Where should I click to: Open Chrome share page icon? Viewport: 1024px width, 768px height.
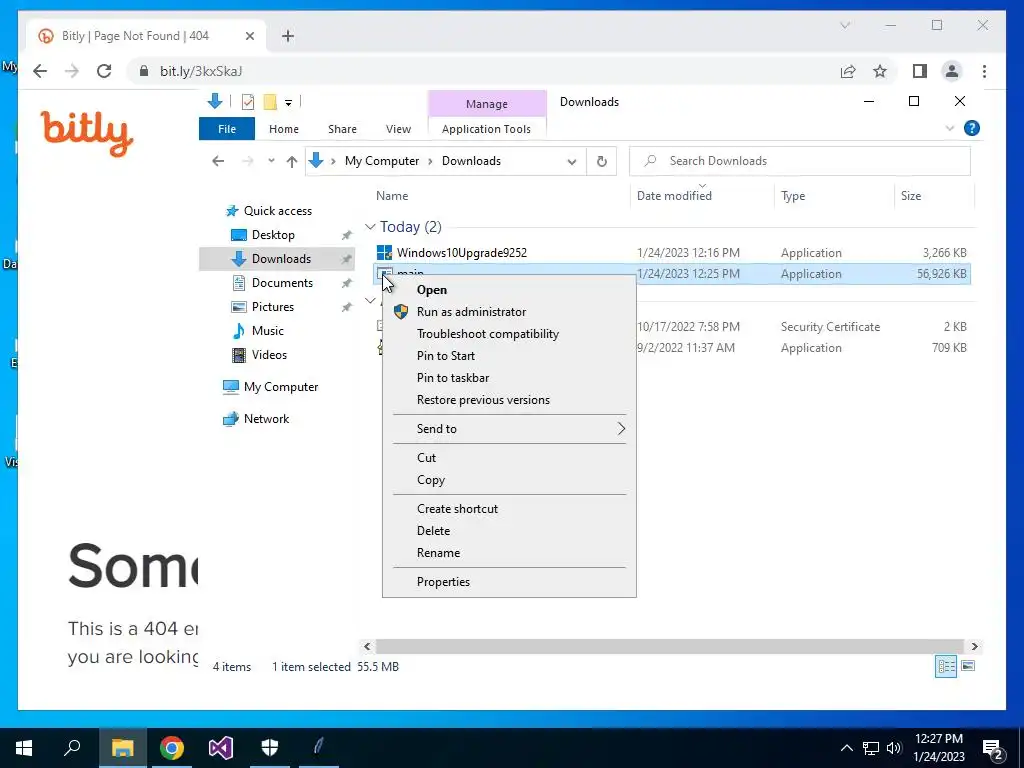click(x=848, y=71)
